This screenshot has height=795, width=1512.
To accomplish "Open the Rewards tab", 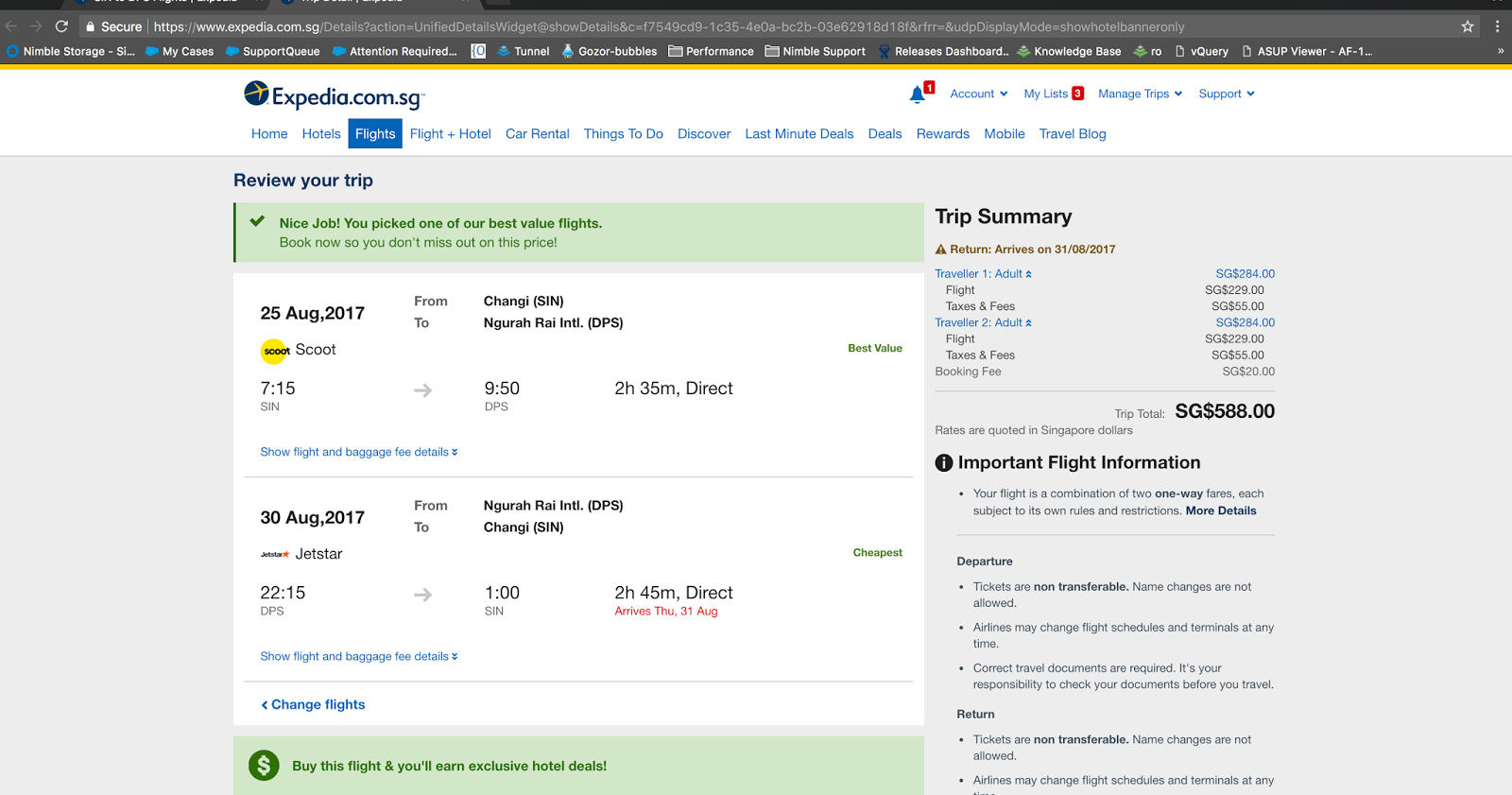I will pos(943,133).
